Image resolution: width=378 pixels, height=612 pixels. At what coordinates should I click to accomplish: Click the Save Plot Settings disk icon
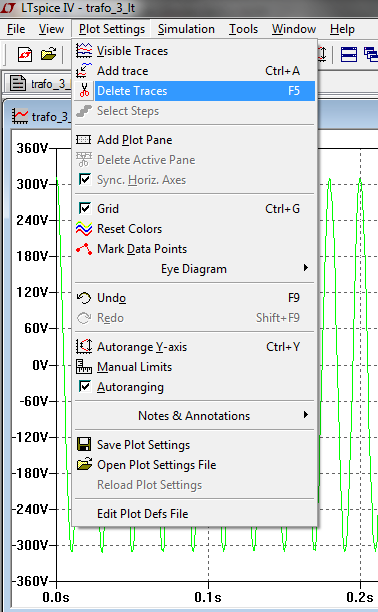tap(84, 445)
